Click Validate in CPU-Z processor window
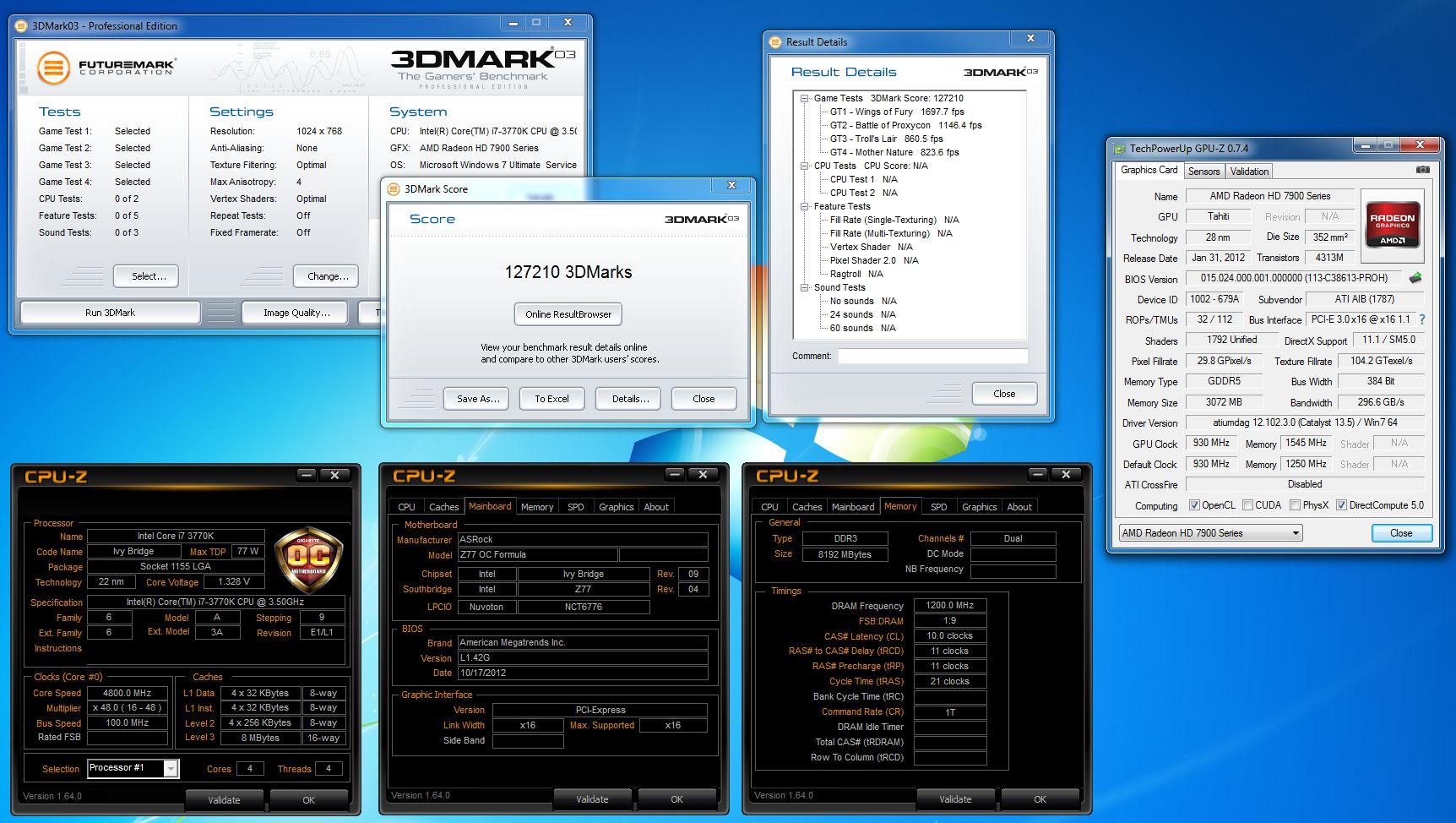 pos(224,800)
